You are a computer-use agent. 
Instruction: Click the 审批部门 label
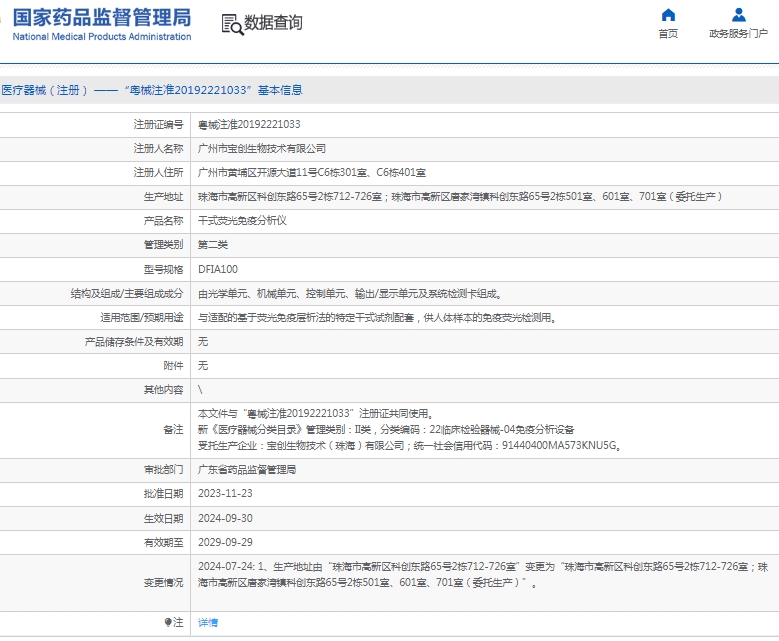point(163,470)
